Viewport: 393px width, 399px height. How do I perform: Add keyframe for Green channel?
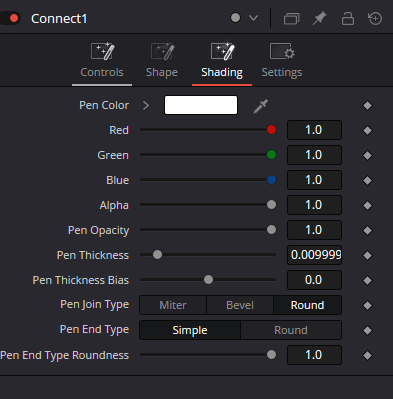click(x=367, y=156)
